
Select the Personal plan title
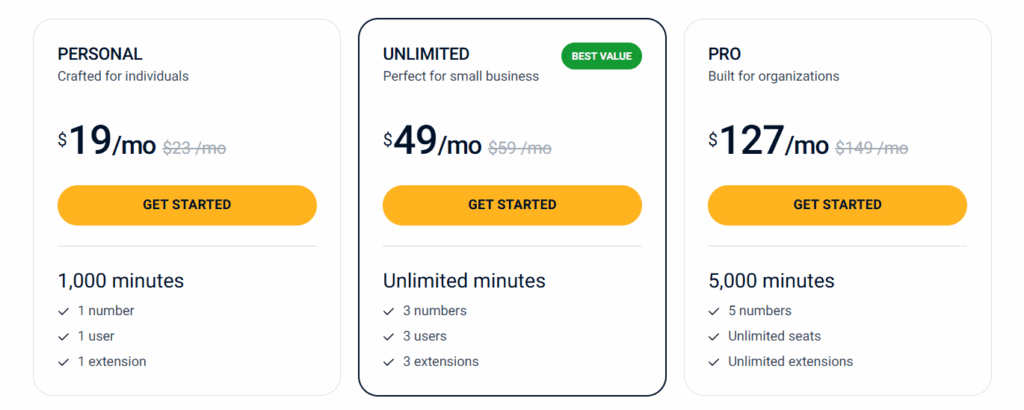(100, 54)
